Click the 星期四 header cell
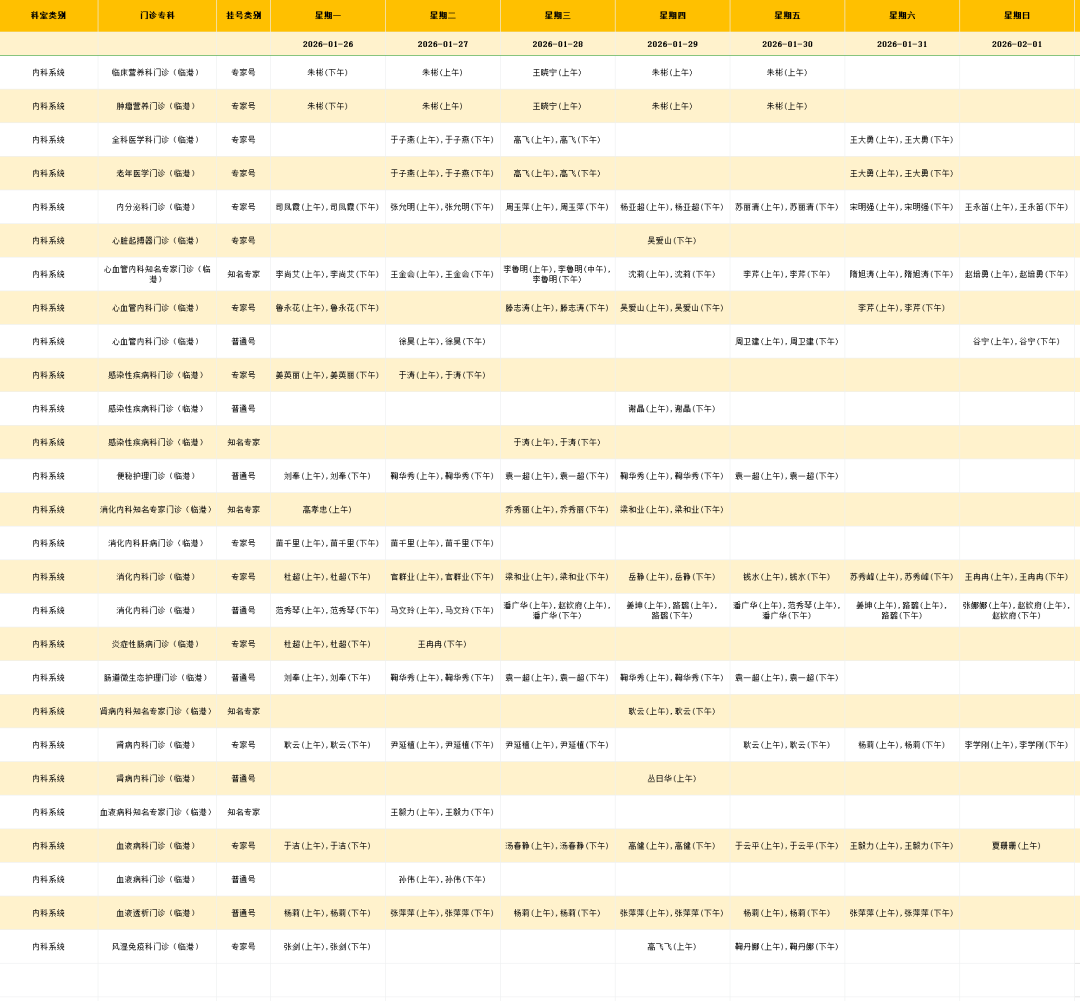 (672, 15)
